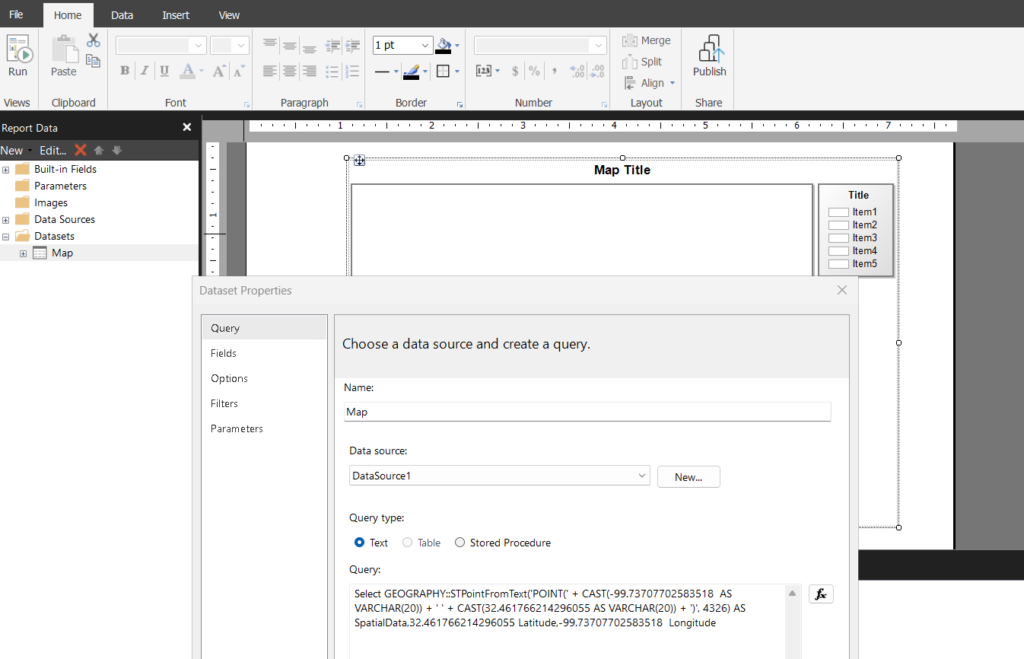The height and width of the screenshot is (659, 1024).
Task: Switch to the Data ribbon tab
Action: pos(121,15)
